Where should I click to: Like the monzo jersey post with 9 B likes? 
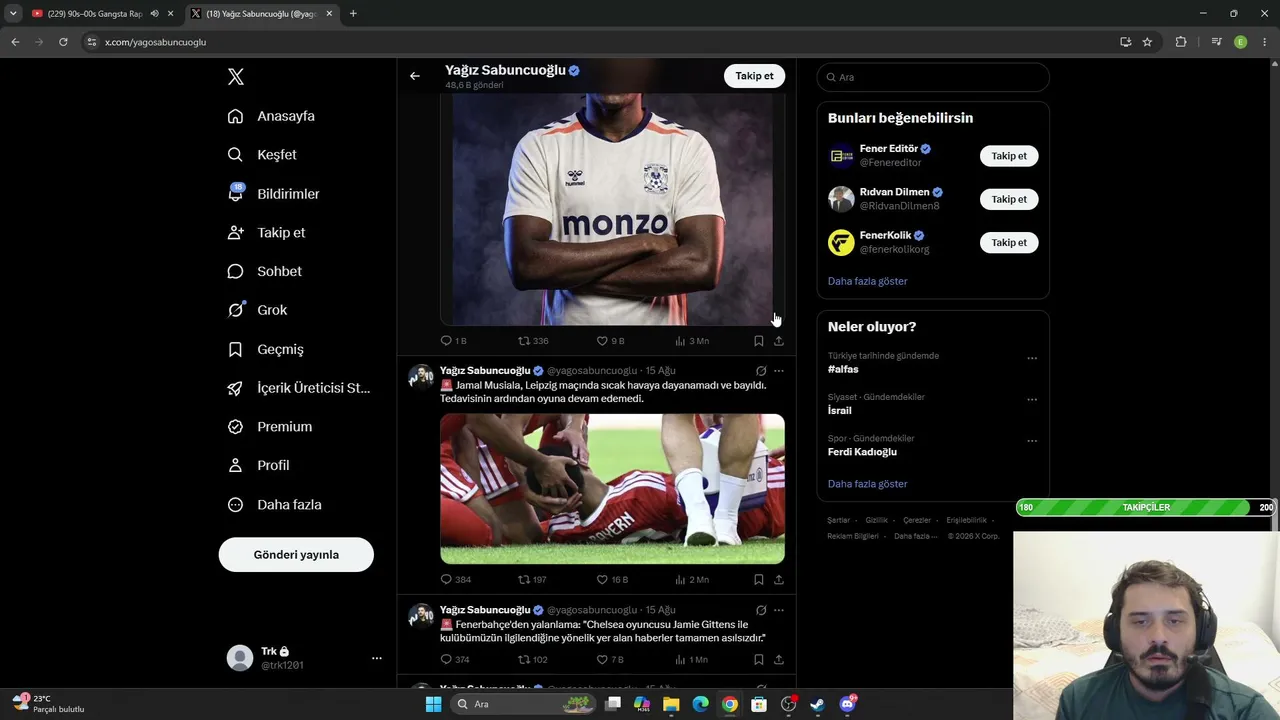610,341
